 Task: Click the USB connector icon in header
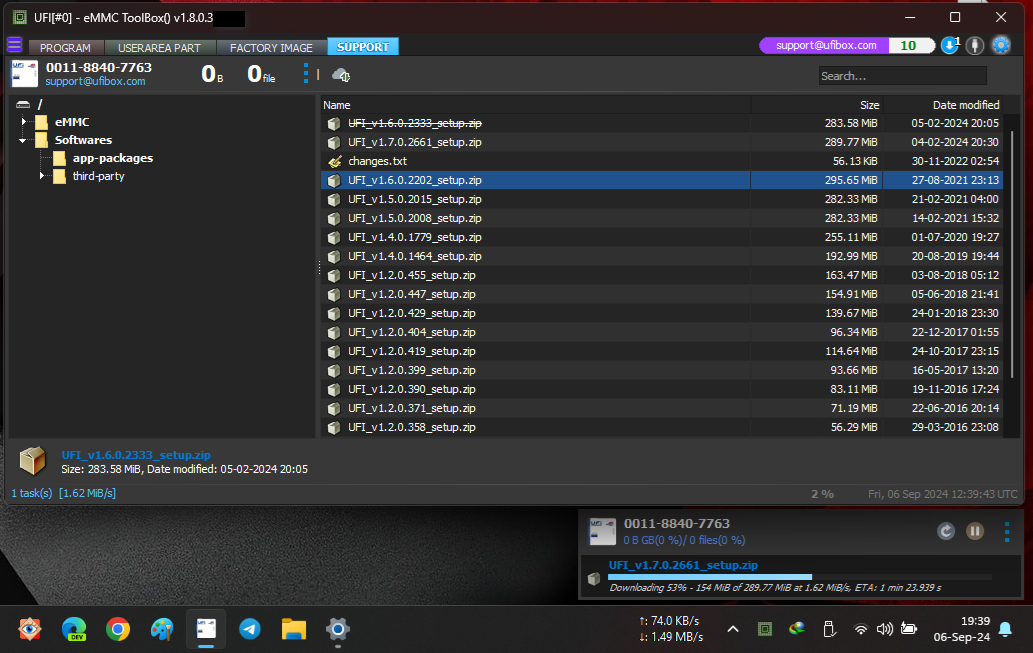[975, 45]
